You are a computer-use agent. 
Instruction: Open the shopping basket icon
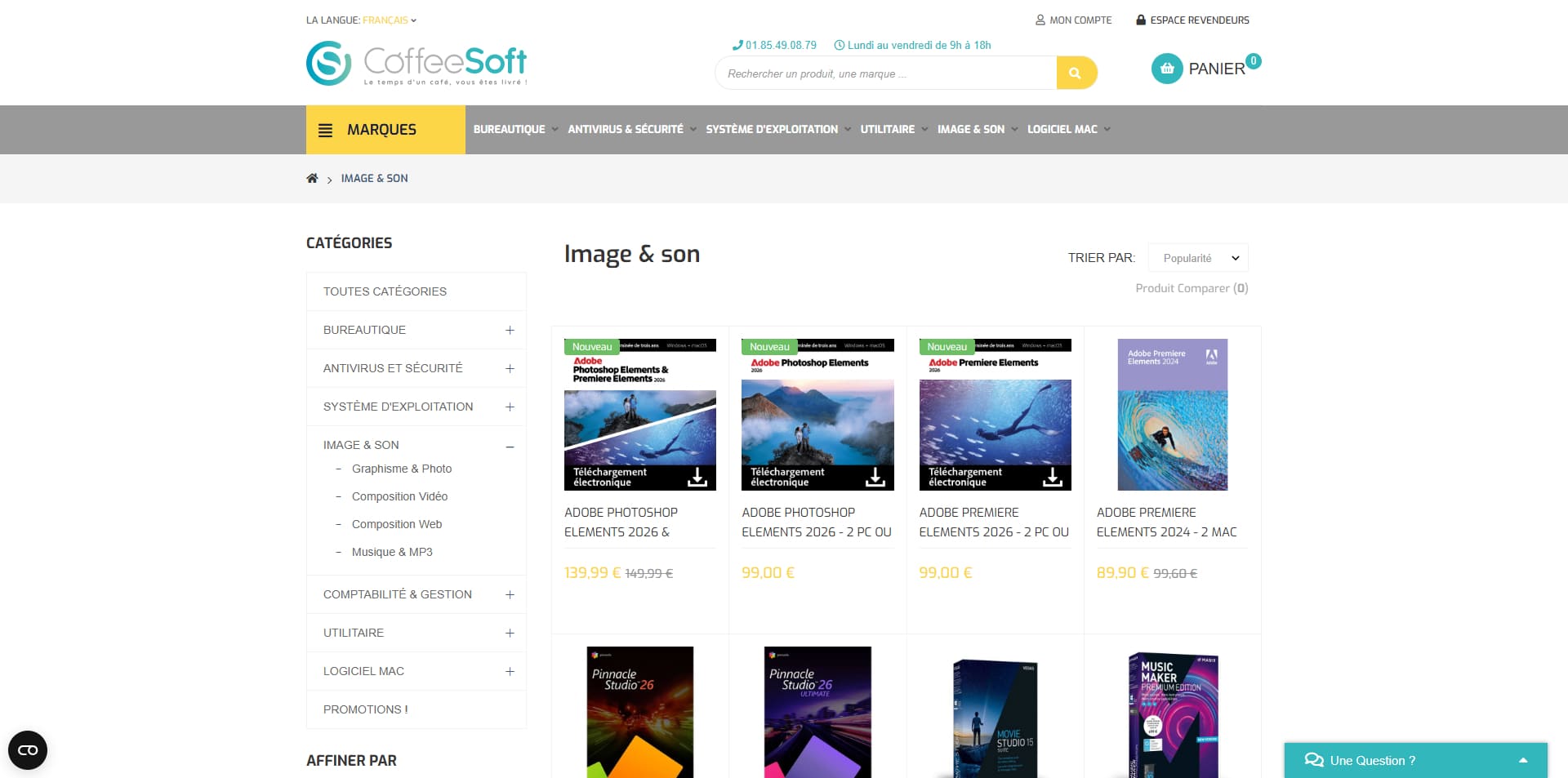tap(1167, 69)
